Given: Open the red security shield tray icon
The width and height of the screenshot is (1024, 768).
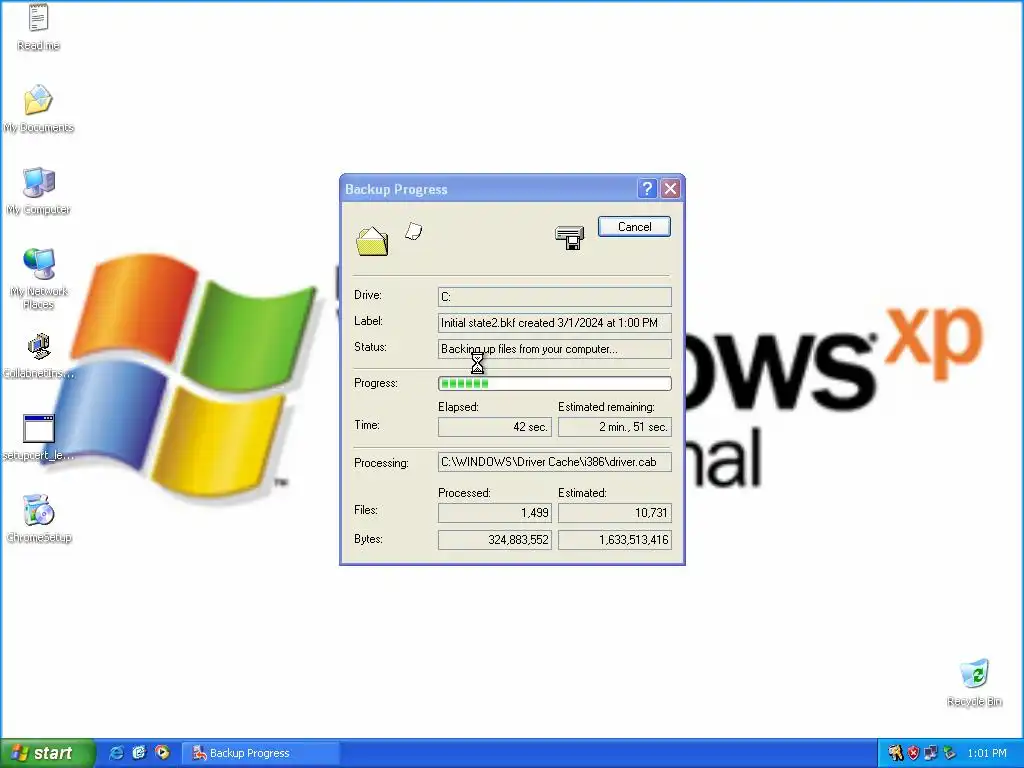Looking at the screenshot, I should point(913,753).
